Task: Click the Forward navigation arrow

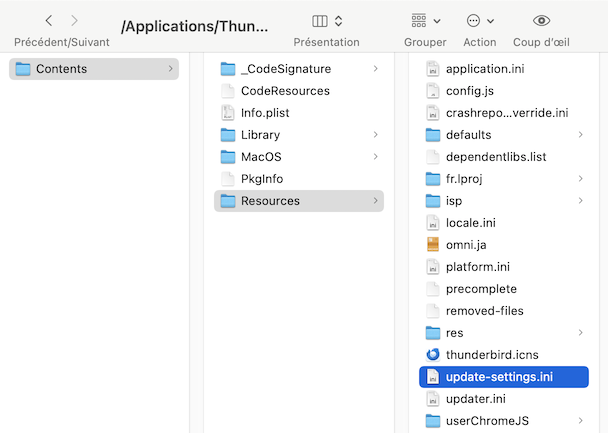Action: tap(74, 20)
